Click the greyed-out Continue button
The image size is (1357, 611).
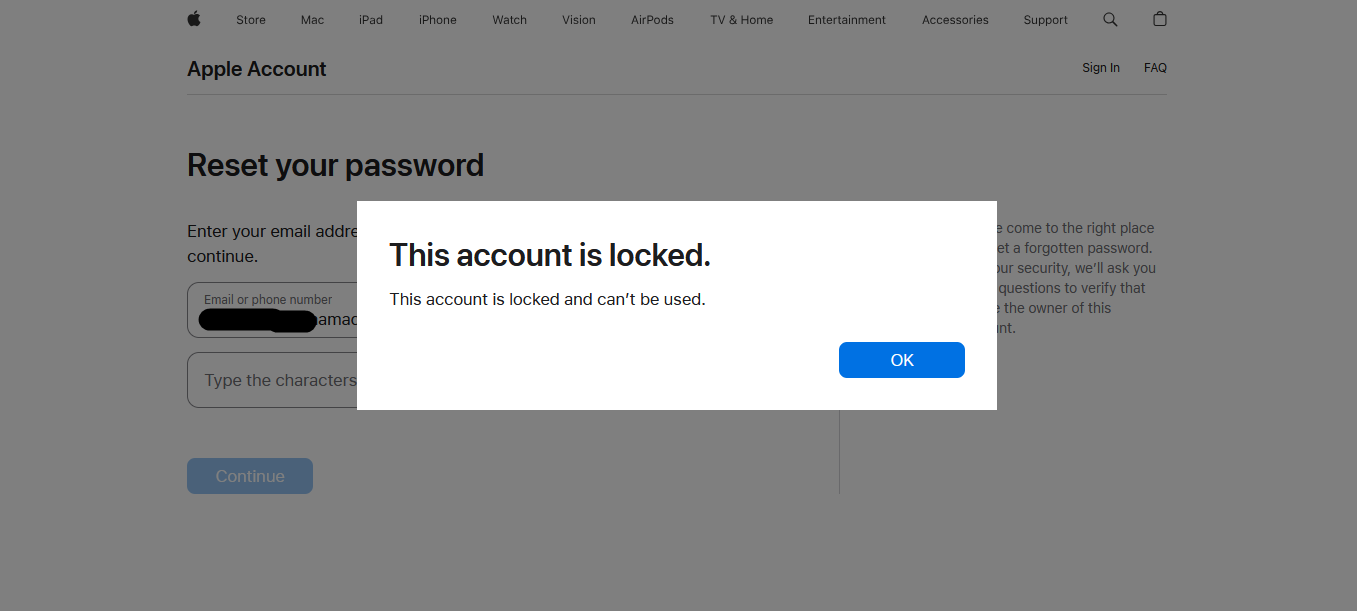click(250, 476)
